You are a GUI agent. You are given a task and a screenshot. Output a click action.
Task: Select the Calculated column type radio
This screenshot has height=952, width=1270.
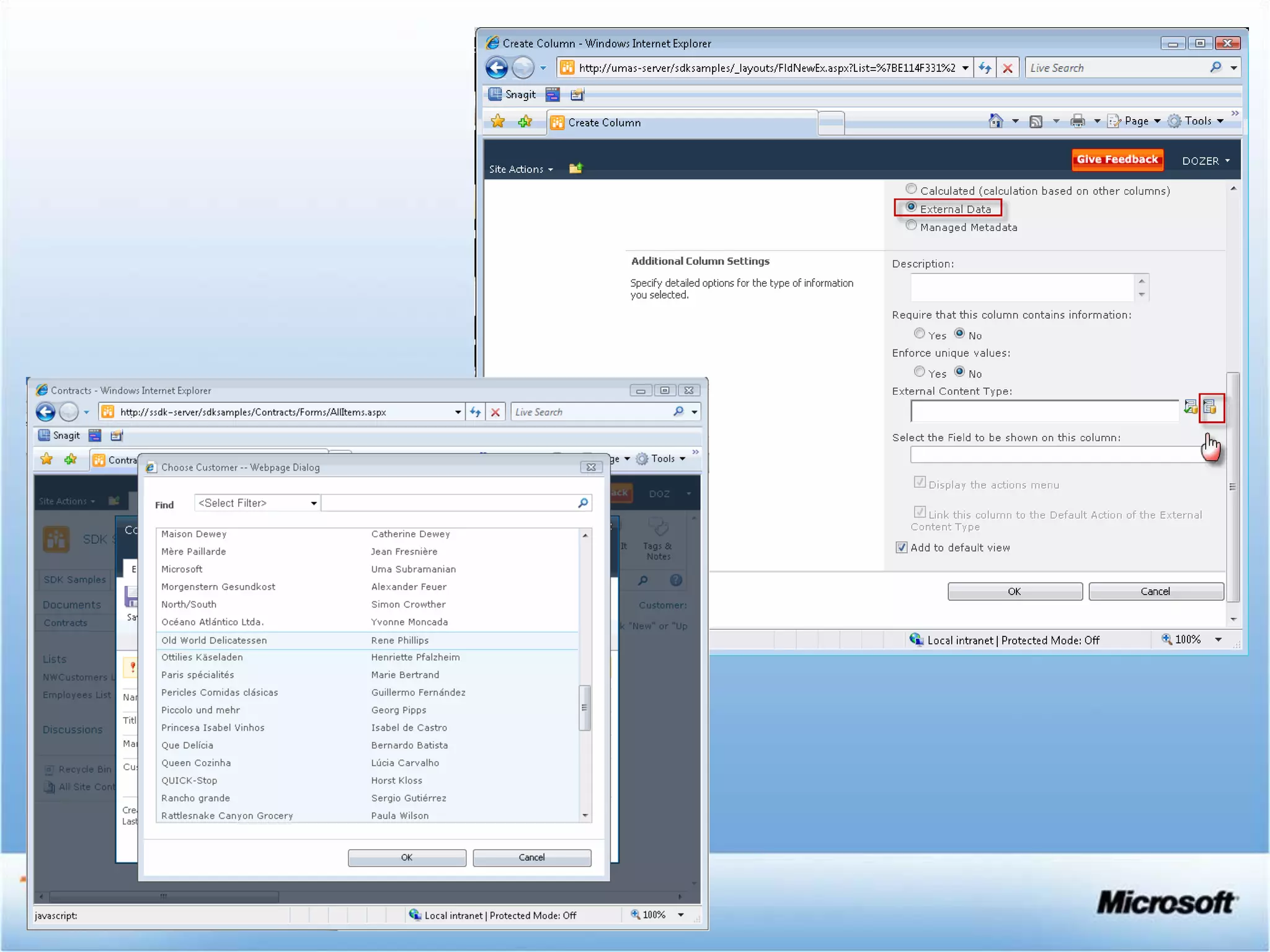click(x=911, y=190)
